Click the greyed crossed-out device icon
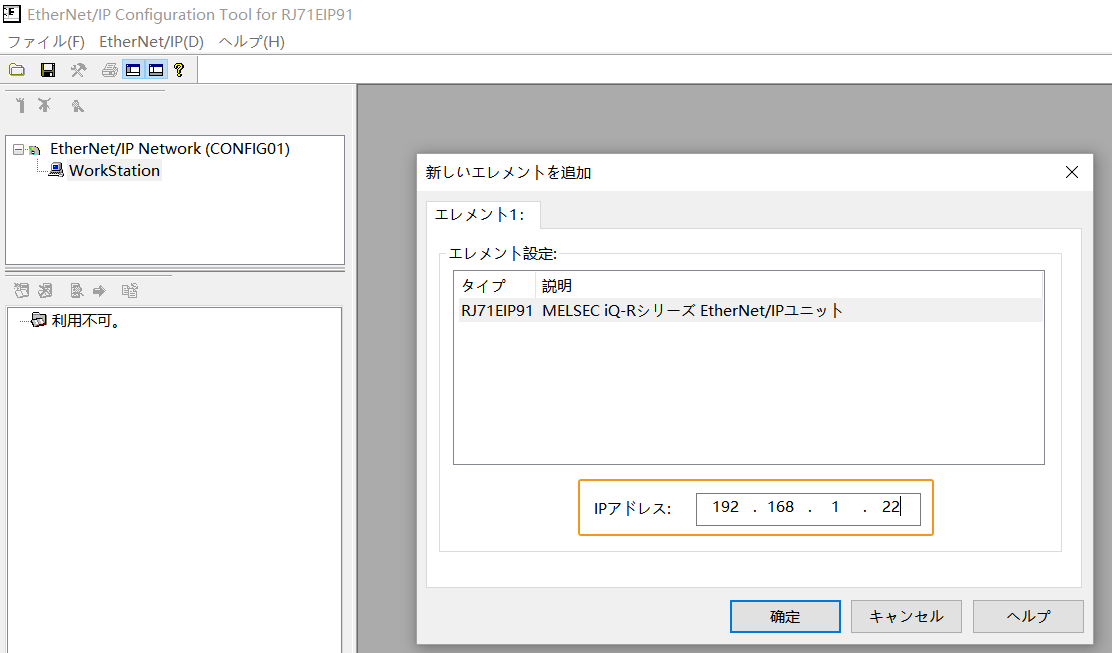This screenshot has width=1112, height=653. tap(45, 106)
